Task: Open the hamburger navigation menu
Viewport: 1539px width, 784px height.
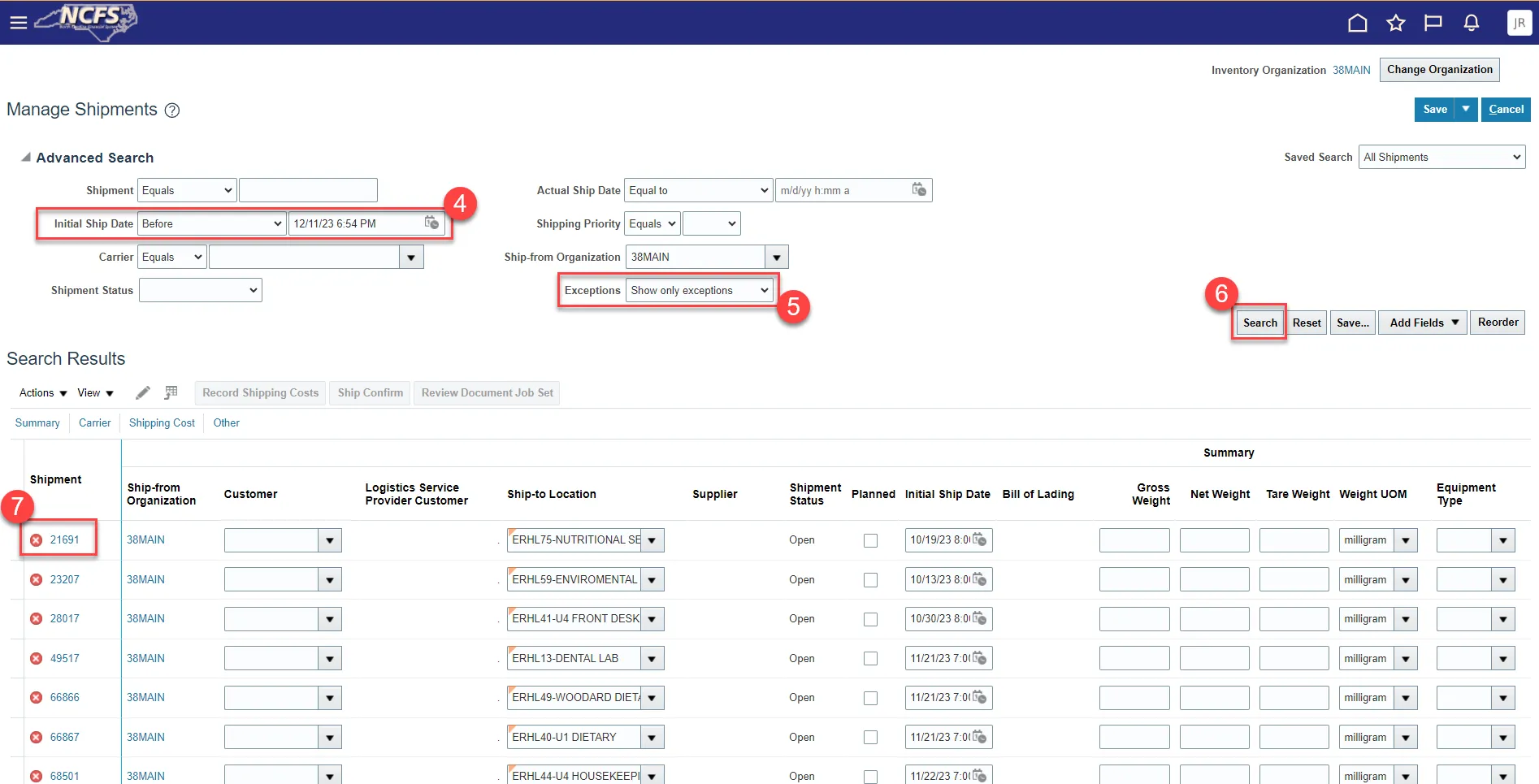Action: 18,23
